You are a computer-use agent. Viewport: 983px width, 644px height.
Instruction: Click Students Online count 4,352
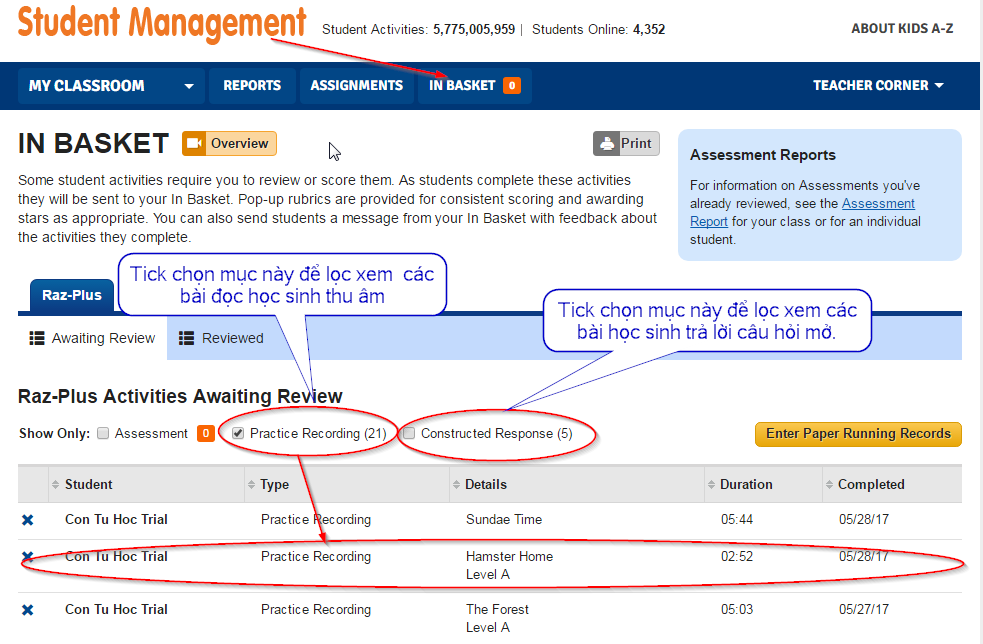coord(649,29)
